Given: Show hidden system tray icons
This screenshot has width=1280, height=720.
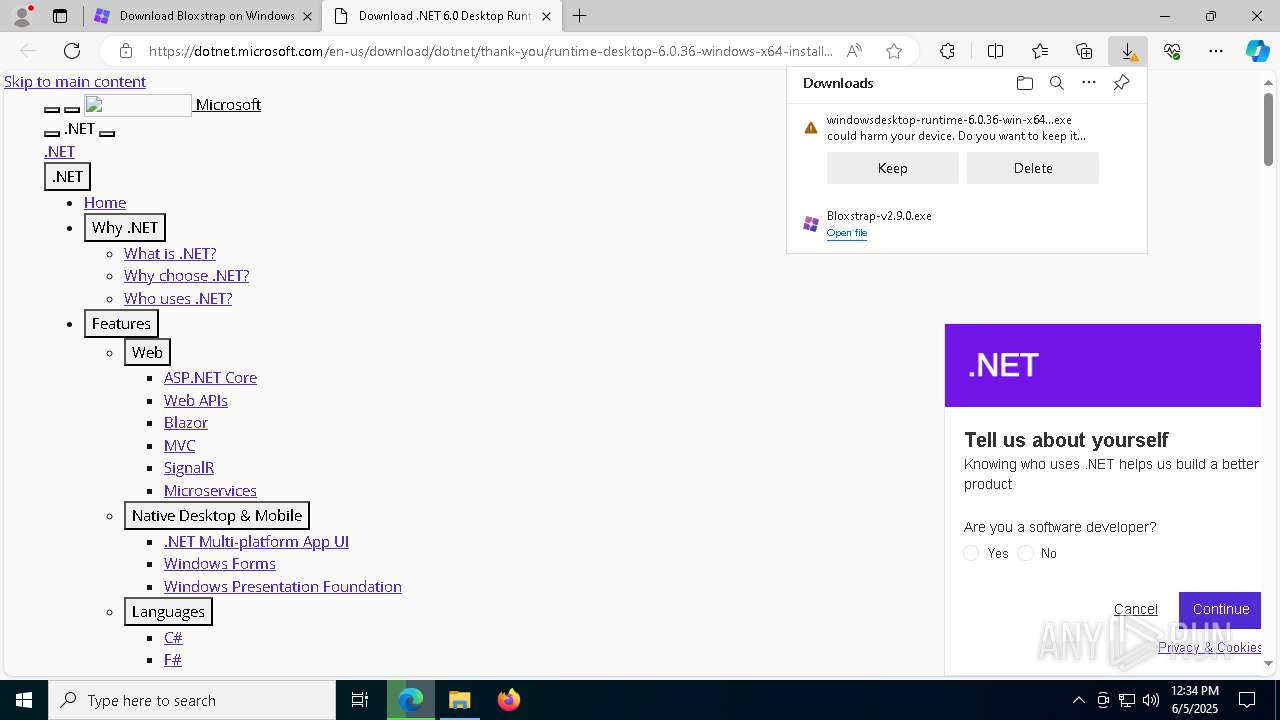Looking at the screenshot, I should [1078, 700].
